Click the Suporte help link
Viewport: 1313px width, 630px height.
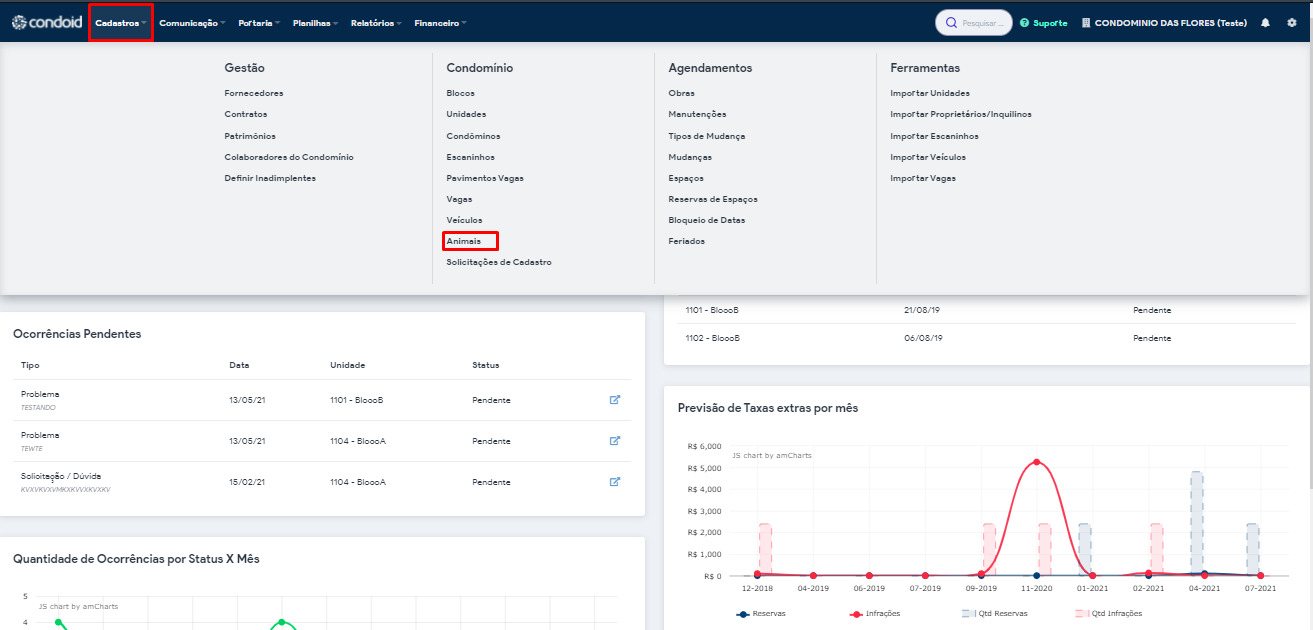1044,22
